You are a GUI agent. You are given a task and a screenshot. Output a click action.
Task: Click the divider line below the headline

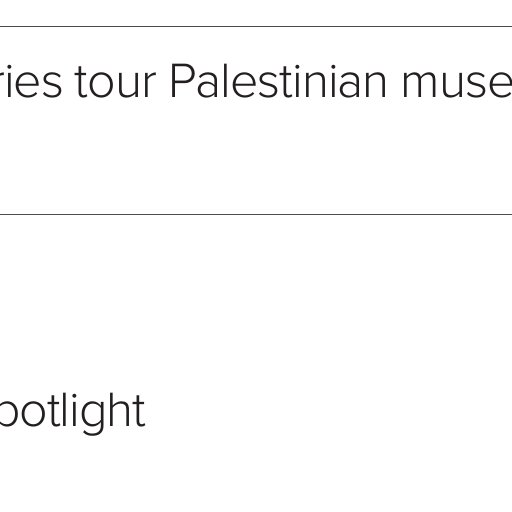pyautogui.click(x=256, y=214)
